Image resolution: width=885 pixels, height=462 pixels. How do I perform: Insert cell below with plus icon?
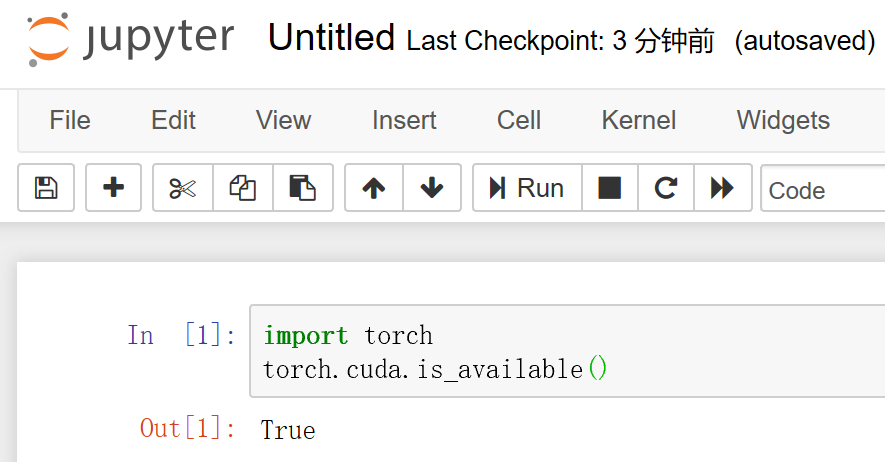113,188
